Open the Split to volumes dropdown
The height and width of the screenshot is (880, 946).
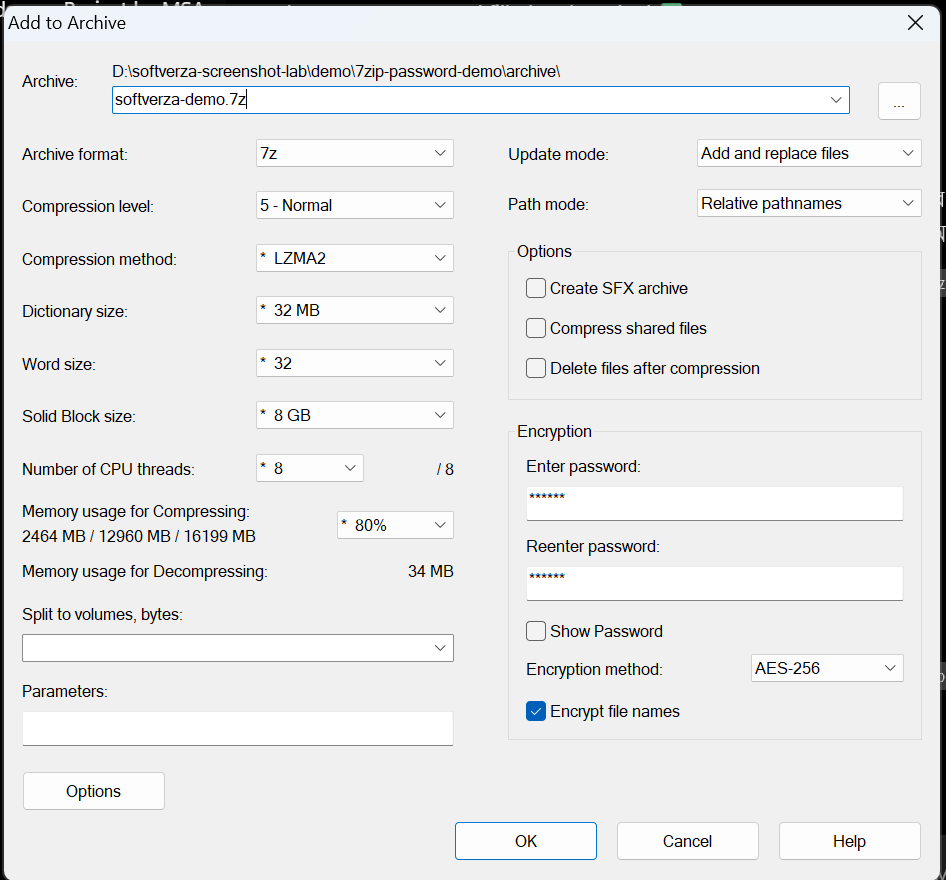point(238,648)
